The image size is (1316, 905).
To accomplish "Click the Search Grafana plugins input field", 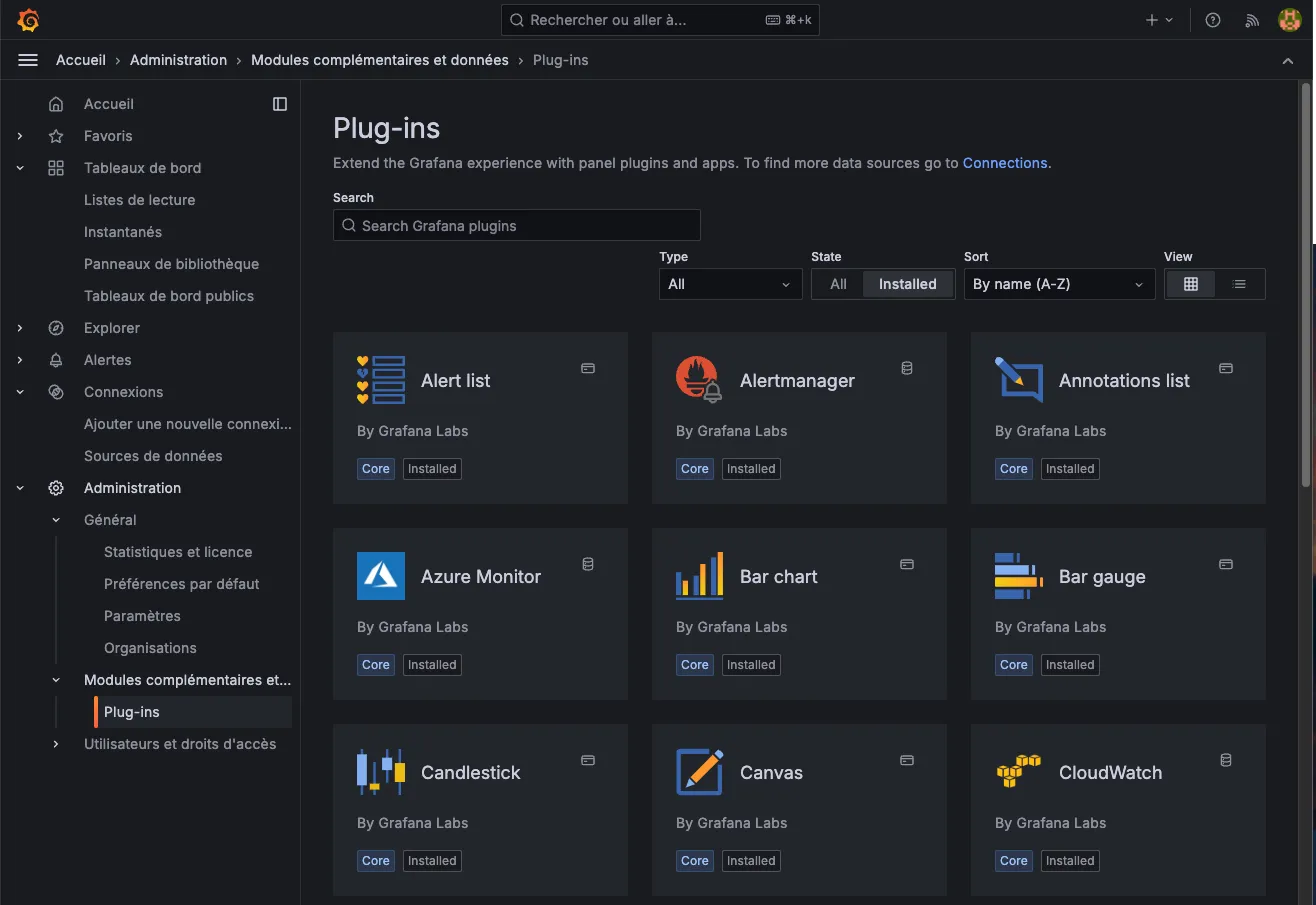I will click(x=516, y=224).
